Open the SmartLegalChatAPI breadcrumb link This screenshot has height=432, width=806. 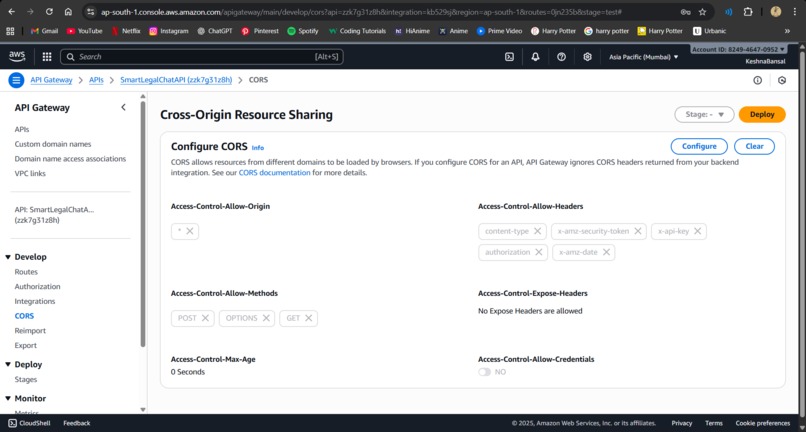(176, 80)
